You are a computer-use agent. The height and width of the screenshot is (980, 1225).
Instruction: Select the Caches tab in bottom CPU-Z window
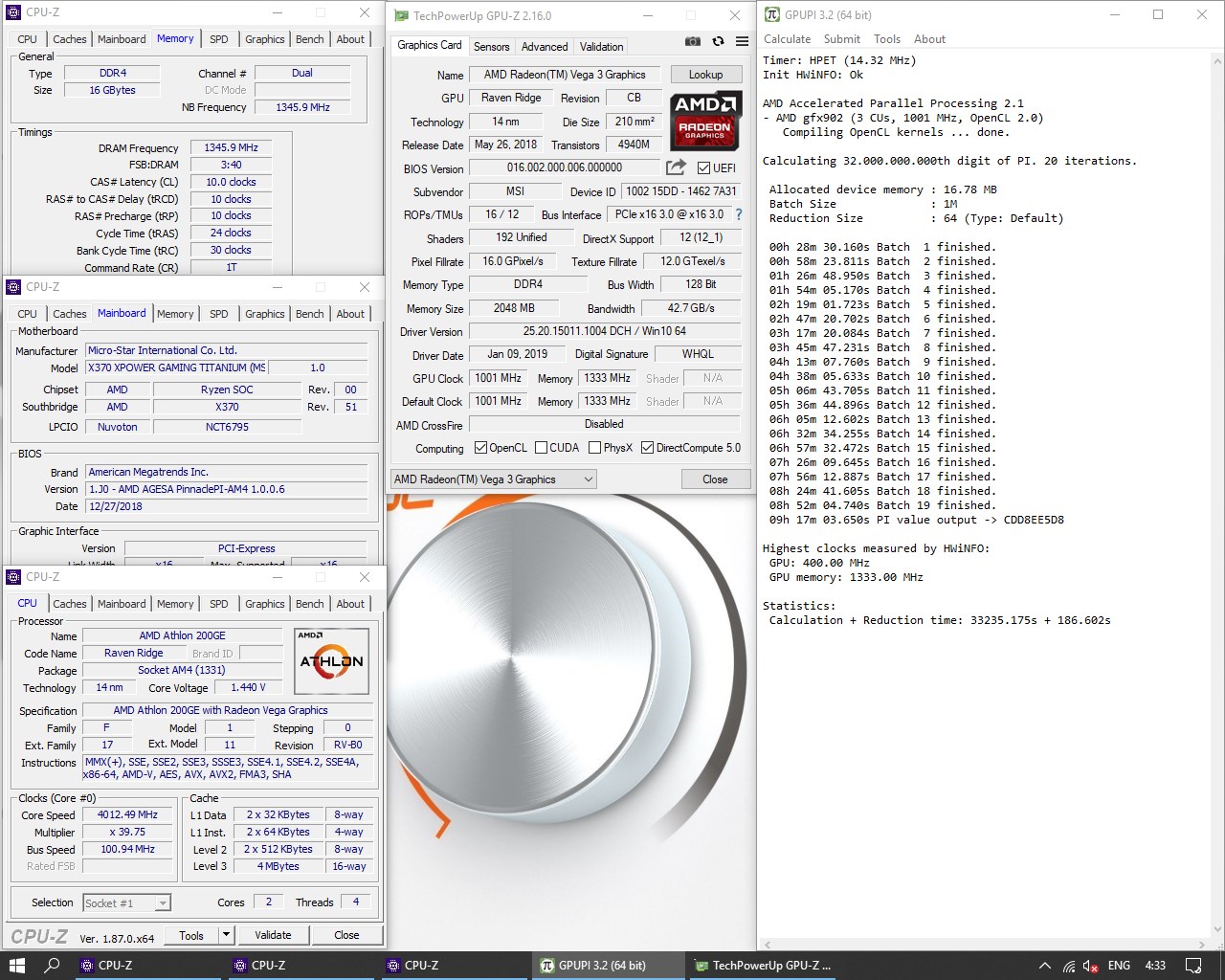[x=69, y=604]
